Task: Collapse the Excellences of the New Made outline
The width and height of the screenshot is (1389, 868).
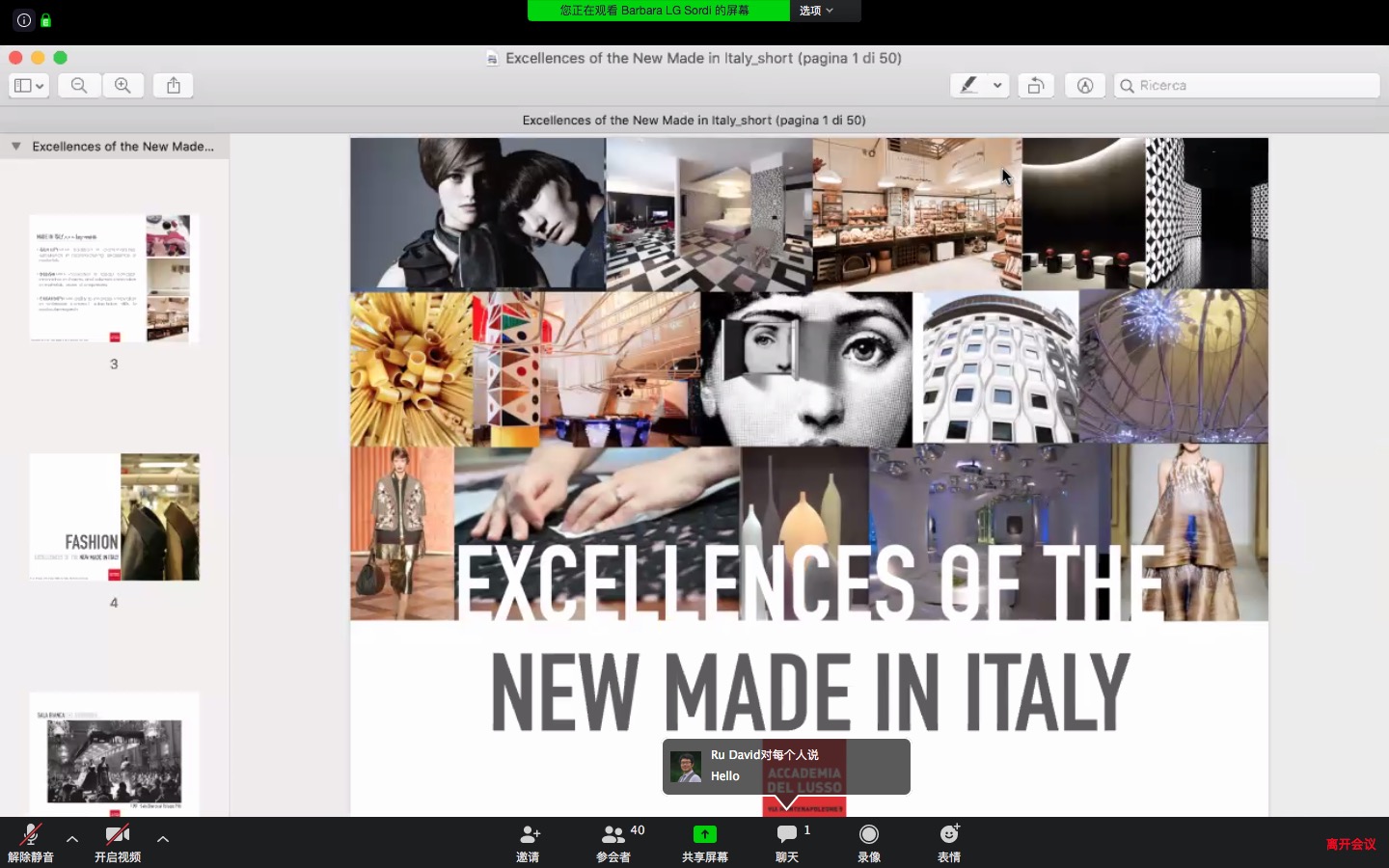Action: pyautogui.click(x=16, y=147)
